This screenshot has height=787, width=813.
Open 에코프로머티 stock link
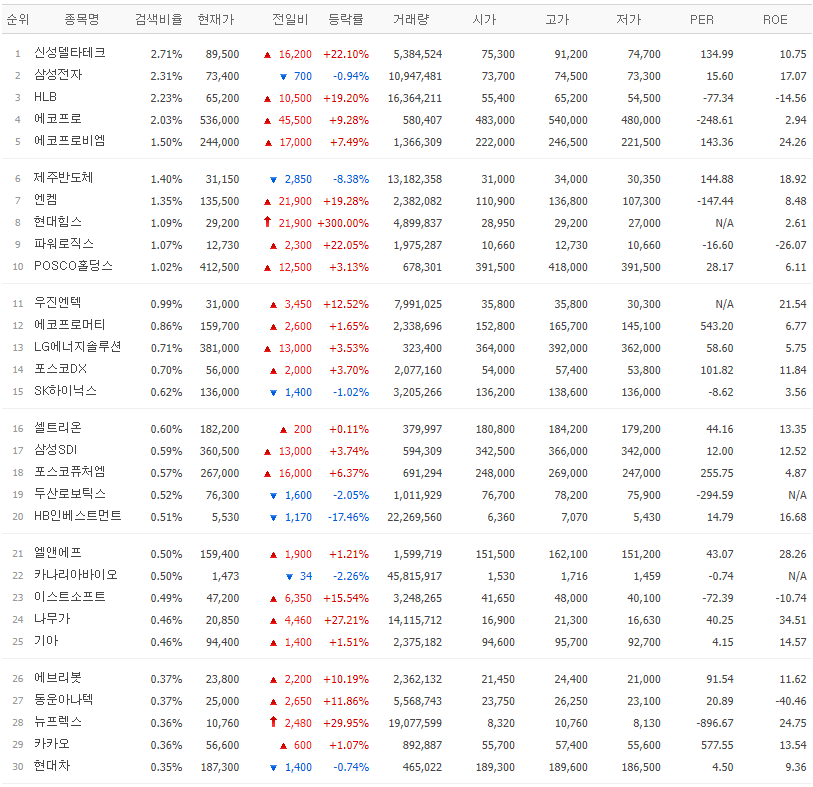69,325
